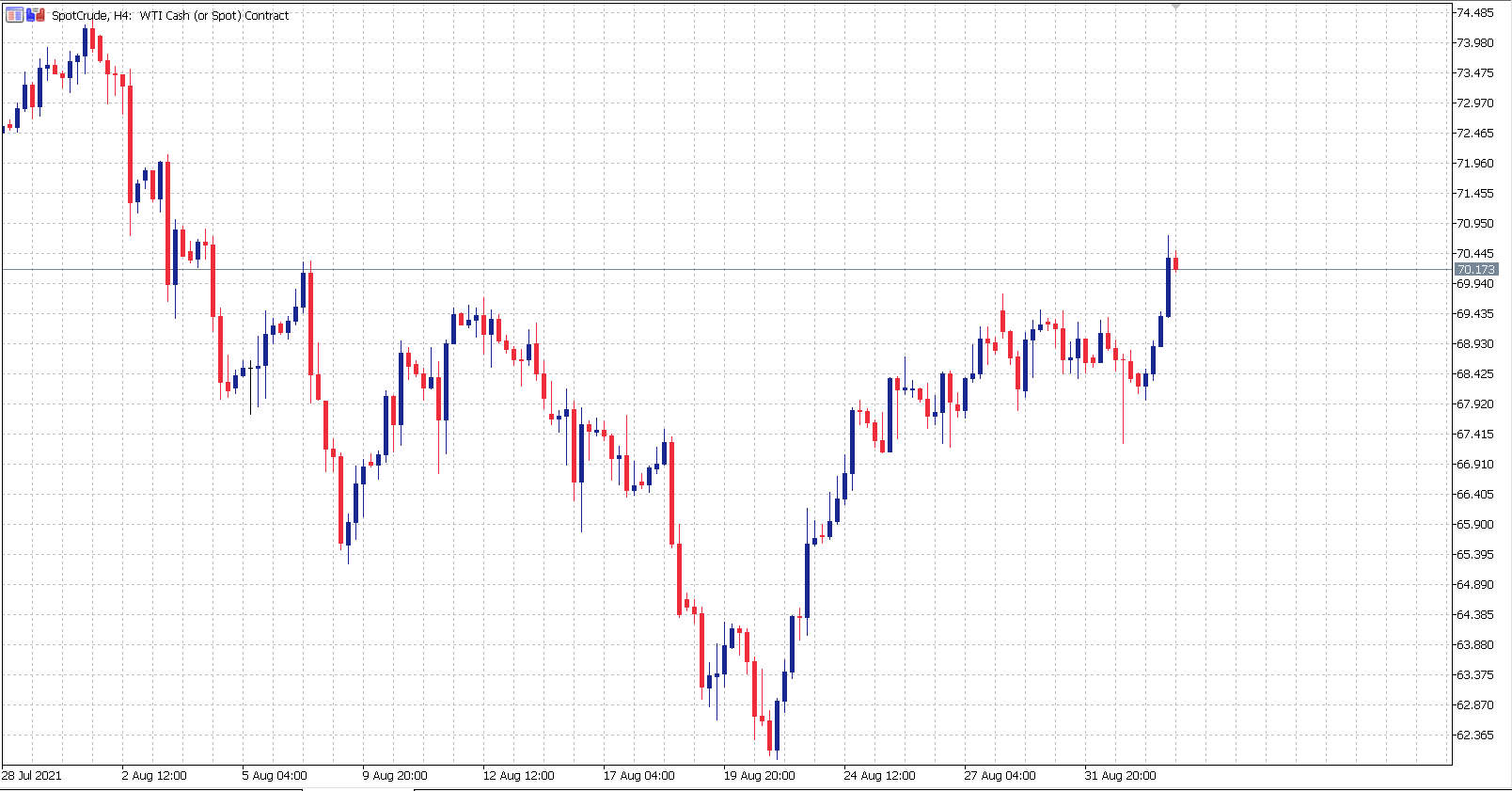Click the 28 Jul 2021 date label

click(x=32, y=776)
